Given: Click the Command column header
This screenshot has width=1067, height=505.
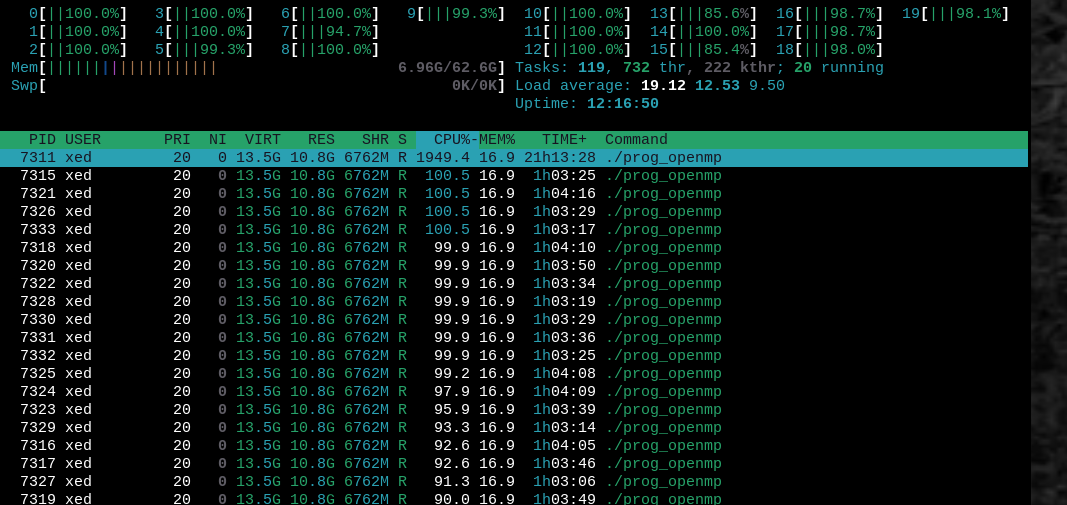Looking at the screenshot, I should (x=636, y=140).
